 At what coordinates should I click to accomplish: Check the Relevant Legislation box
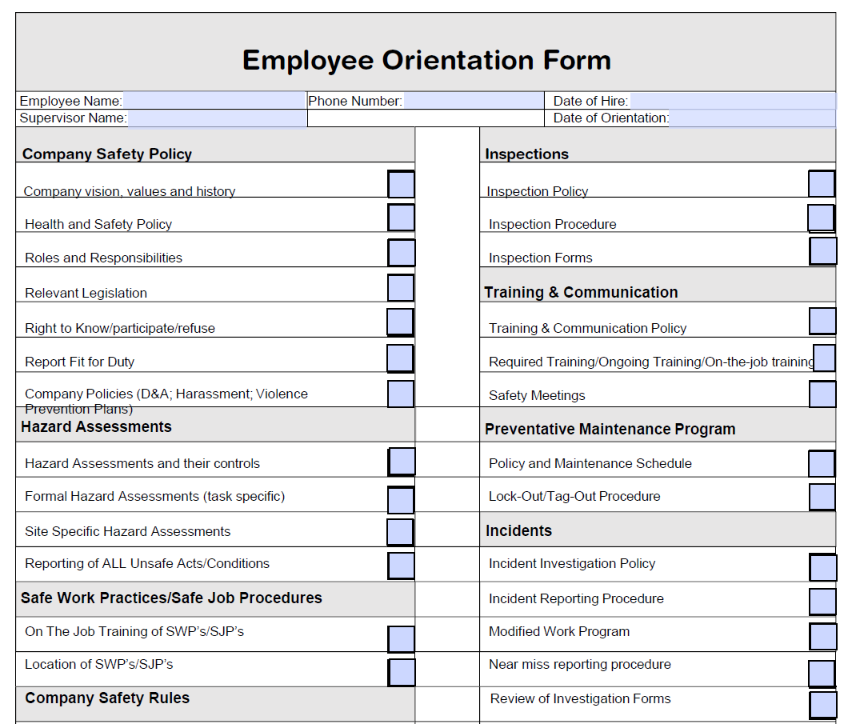401,288
